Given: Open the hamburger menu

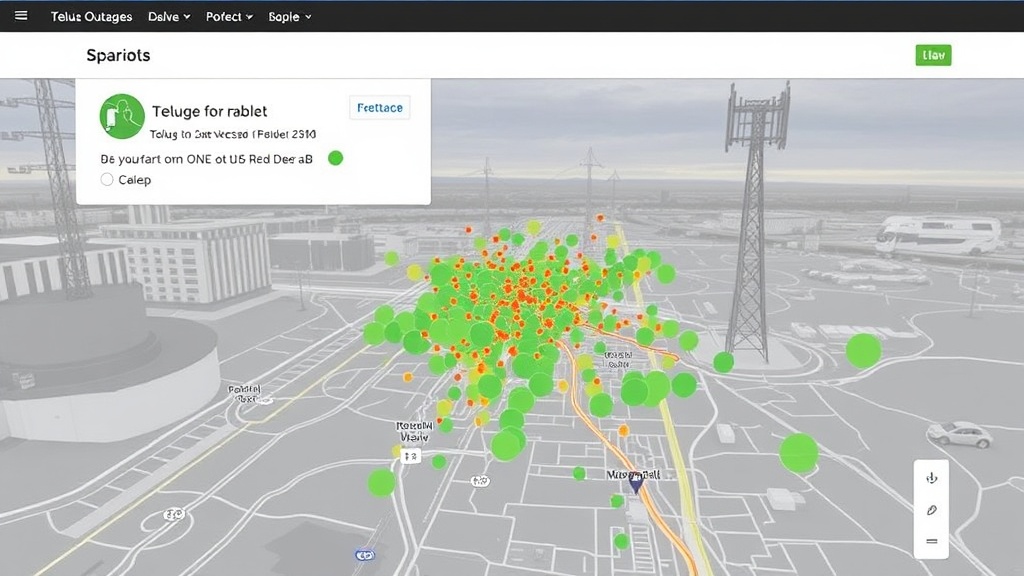Looking at the screenshot, I should tap(21, 16).
